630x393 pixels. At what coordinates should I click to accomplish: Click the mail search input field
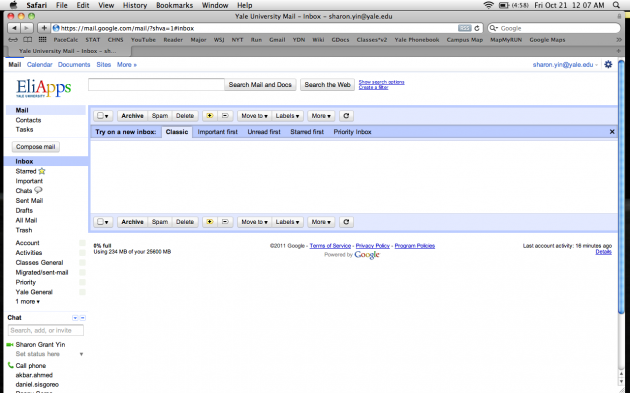click(156, 84)
